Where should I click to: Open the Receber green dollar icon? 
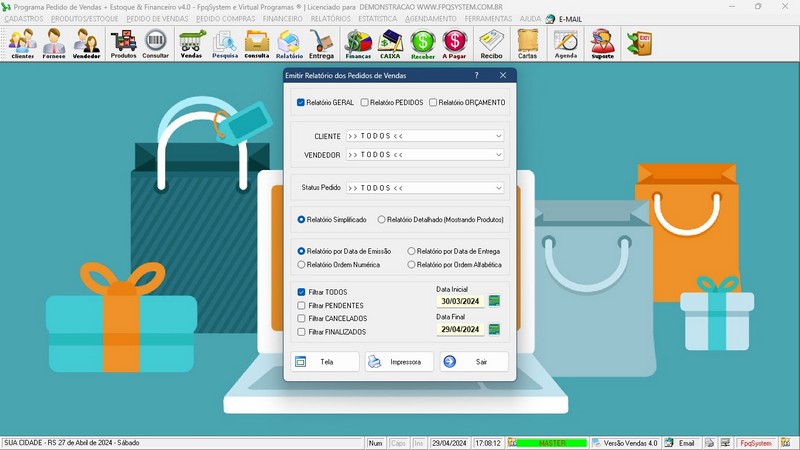click(423, 44)
